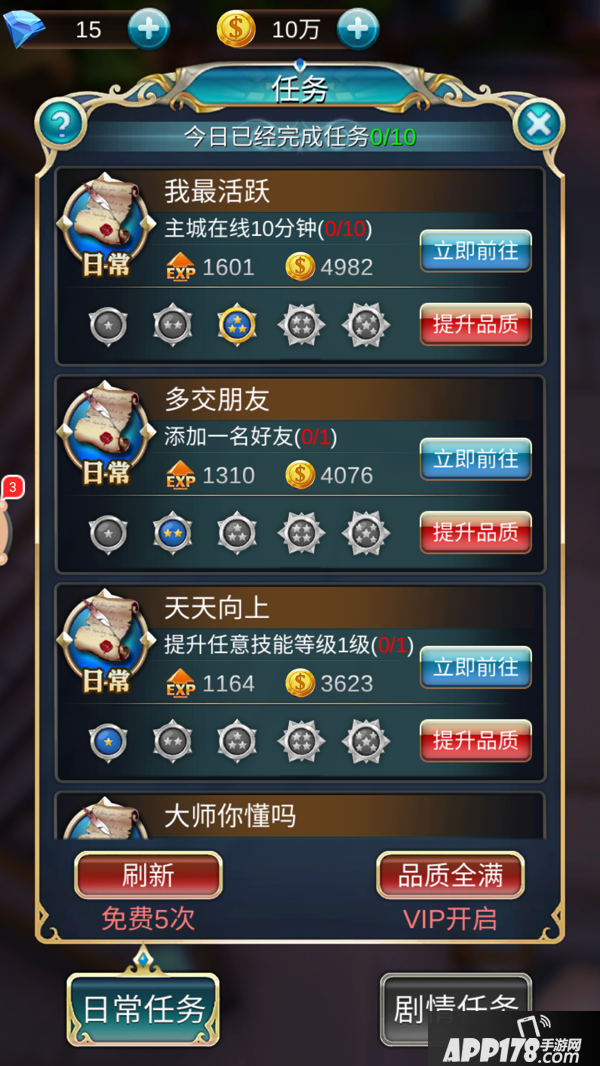Click the active one-star badge in 天天向上
The image size is (600, 1066).
108,741
